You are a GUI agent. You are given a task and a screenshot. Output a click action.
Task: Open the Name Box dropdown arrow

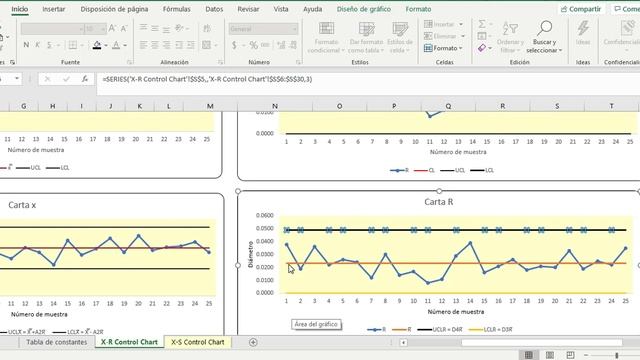click(x=17, y=78)
